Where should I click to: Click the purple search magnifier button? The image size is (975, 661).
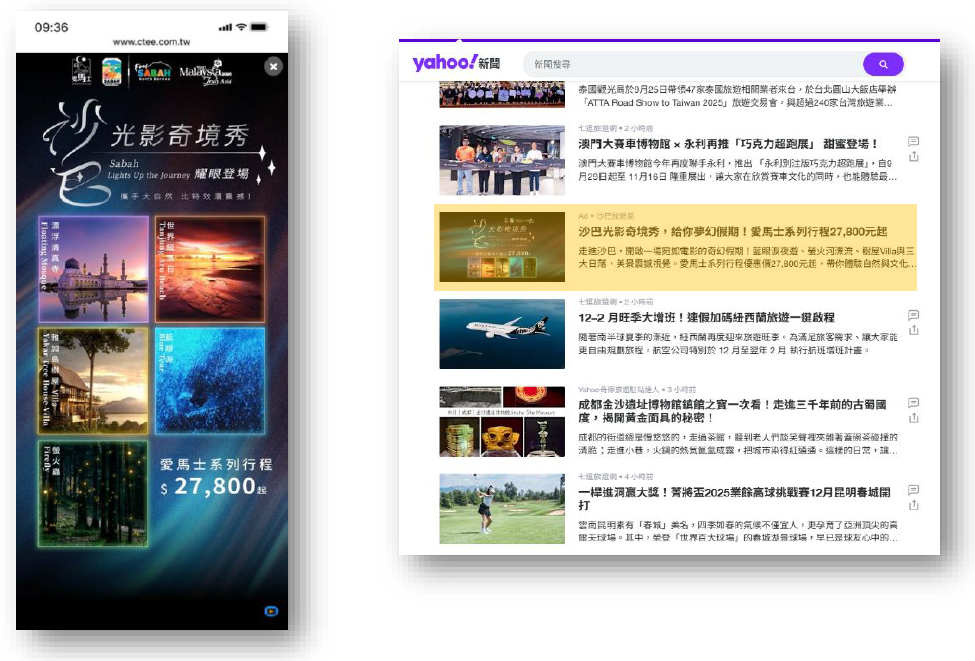883,64
